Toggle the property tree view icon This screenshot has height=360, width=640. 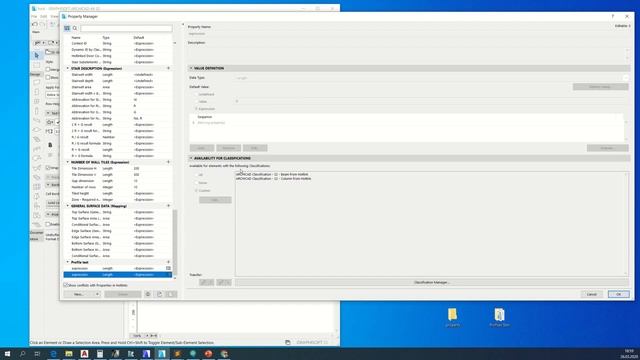tap(67, 28)
